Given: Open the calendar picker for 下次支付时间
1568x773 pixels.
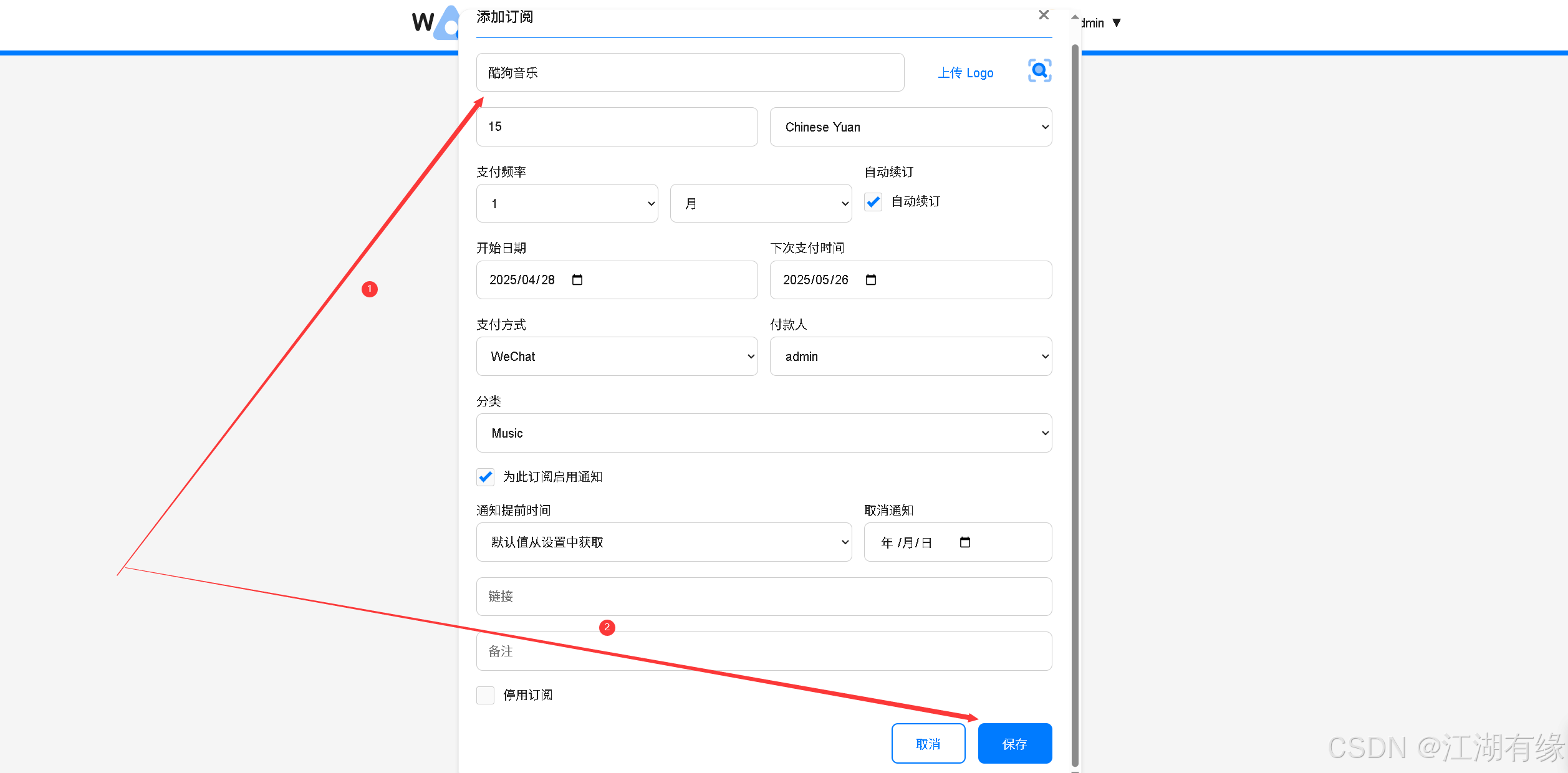Looking at the screenshot, I should [870, 280].
